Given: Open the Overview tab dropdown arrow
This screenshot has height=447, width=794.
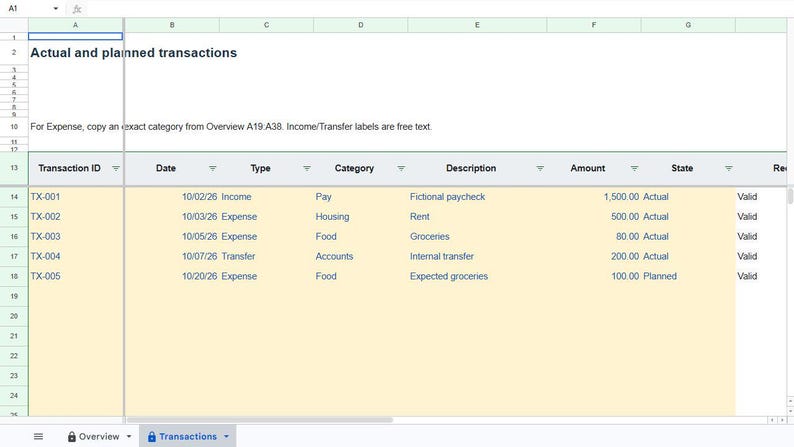Looking at the screenshot, I should point(129,436).
